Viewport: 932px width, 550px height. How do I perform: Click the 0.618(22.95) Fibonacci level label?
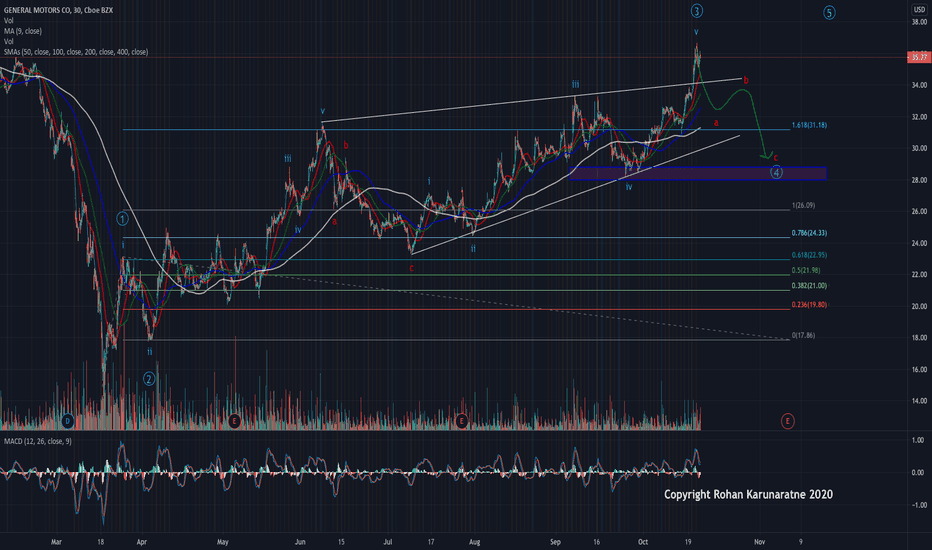[809, 255]
